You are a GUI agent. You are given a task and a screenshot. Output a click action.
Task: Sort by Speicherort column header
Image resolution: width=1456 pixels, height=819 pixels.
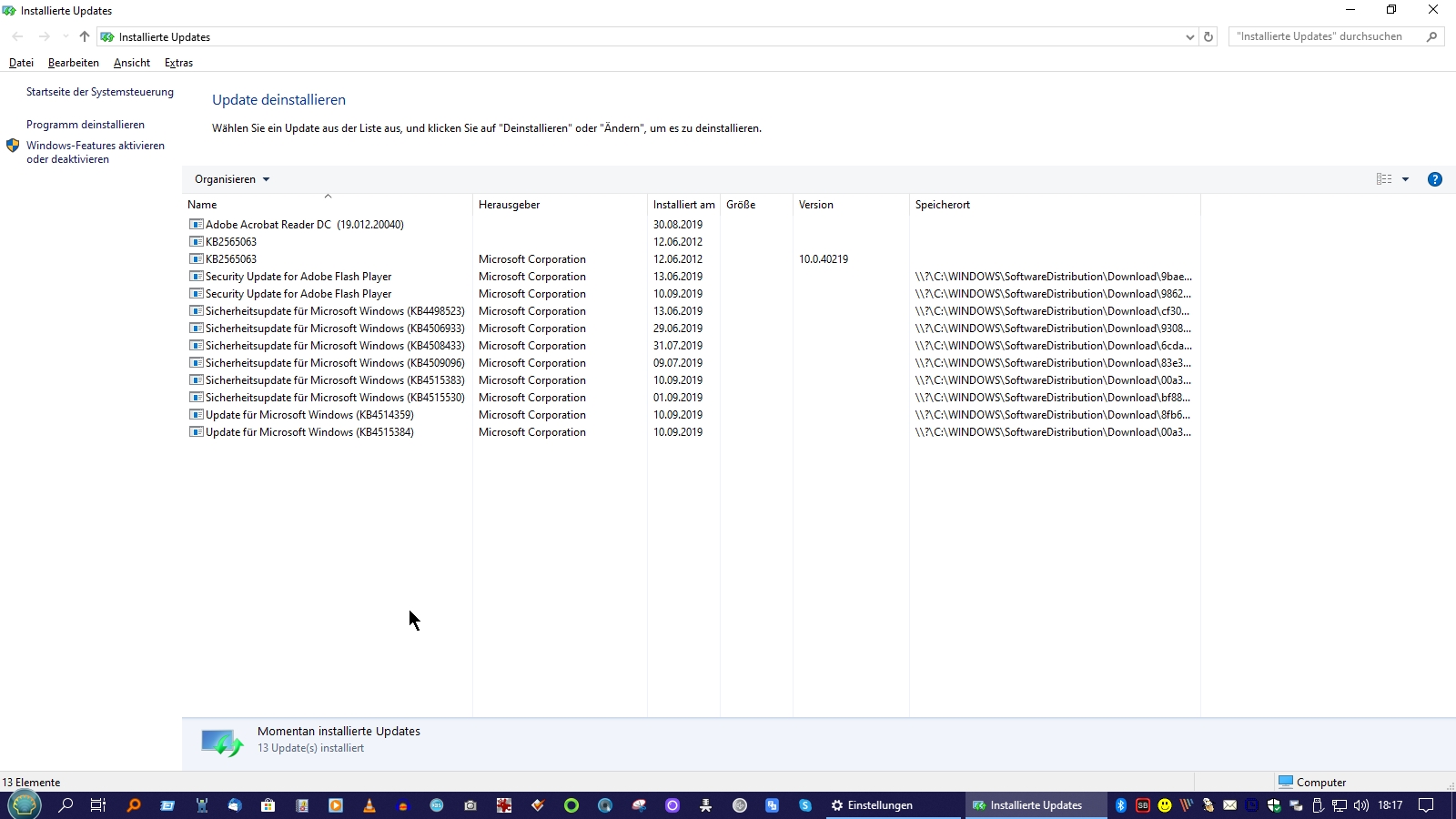(x=1055, y=205)
